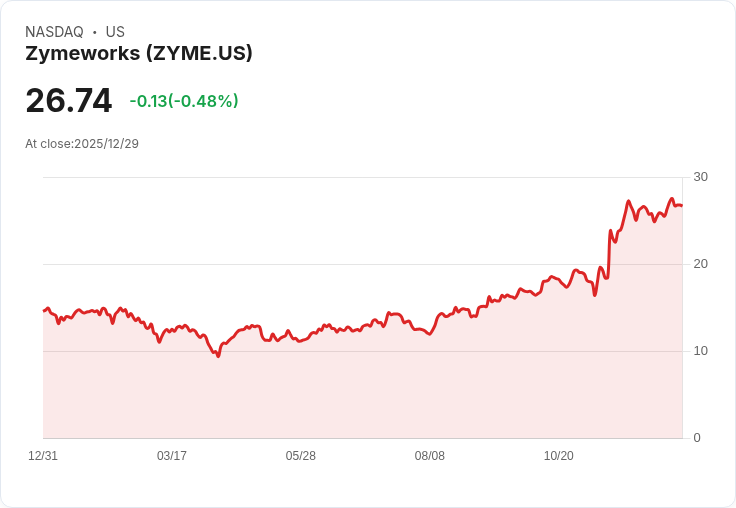Click the 30 y-axis price label
The width and height of the screenshot is (736, 508).
tap(700, 177)
